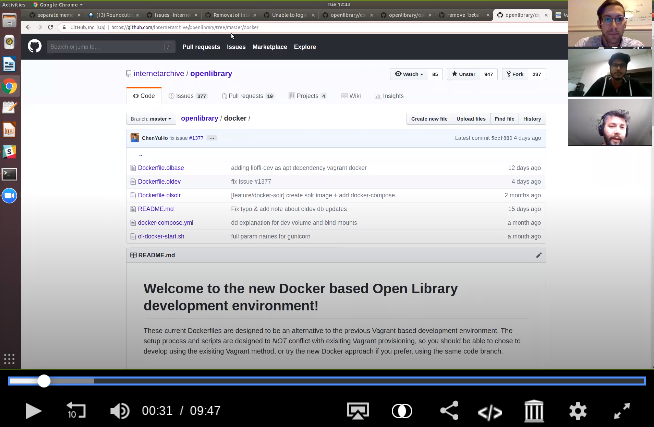The width and height of the screenshot is (654, 427).
Task: Open the share icon
Action: 449,411
